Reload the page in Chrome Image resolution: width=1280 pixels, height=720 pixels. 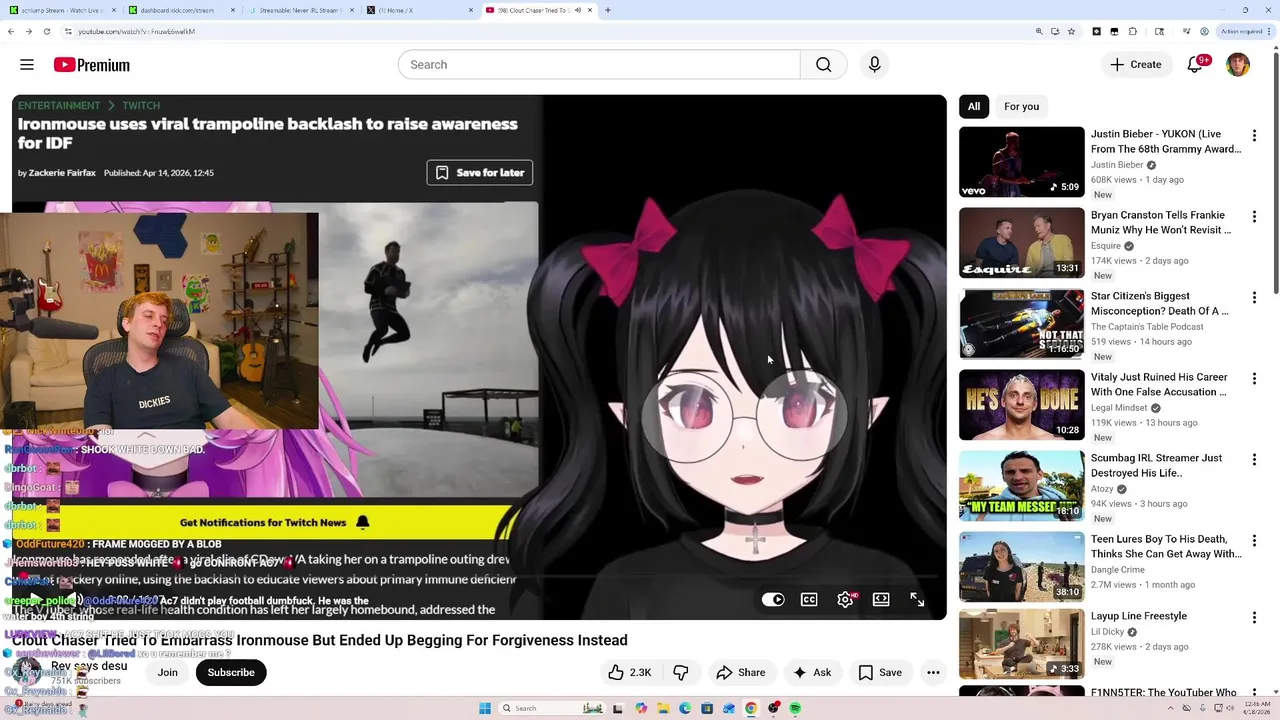click(x=46, y=31)
